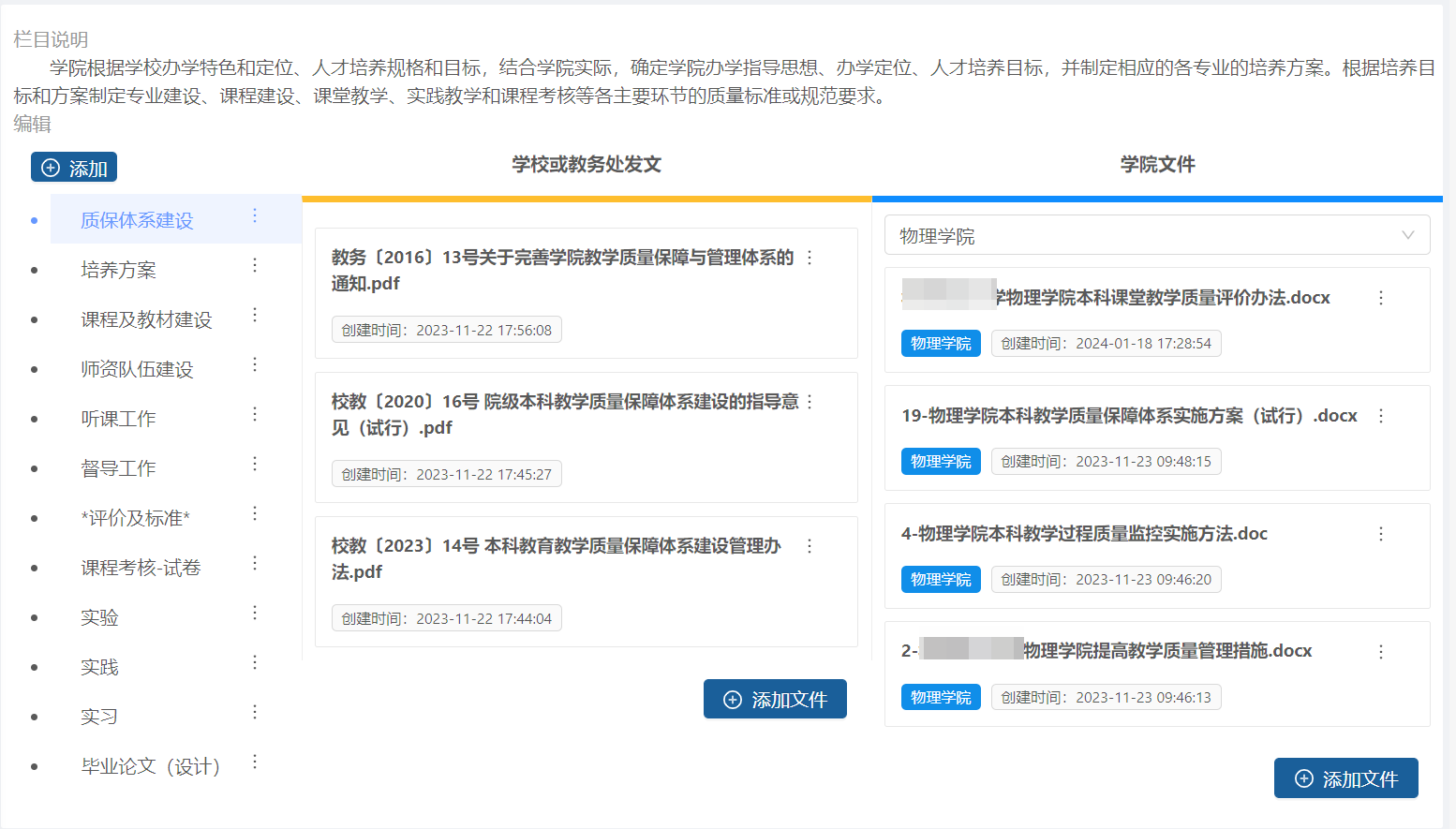Click three-dot menu beside 质保体系建设
1456x829 pixels.
[x=255, y=216]
